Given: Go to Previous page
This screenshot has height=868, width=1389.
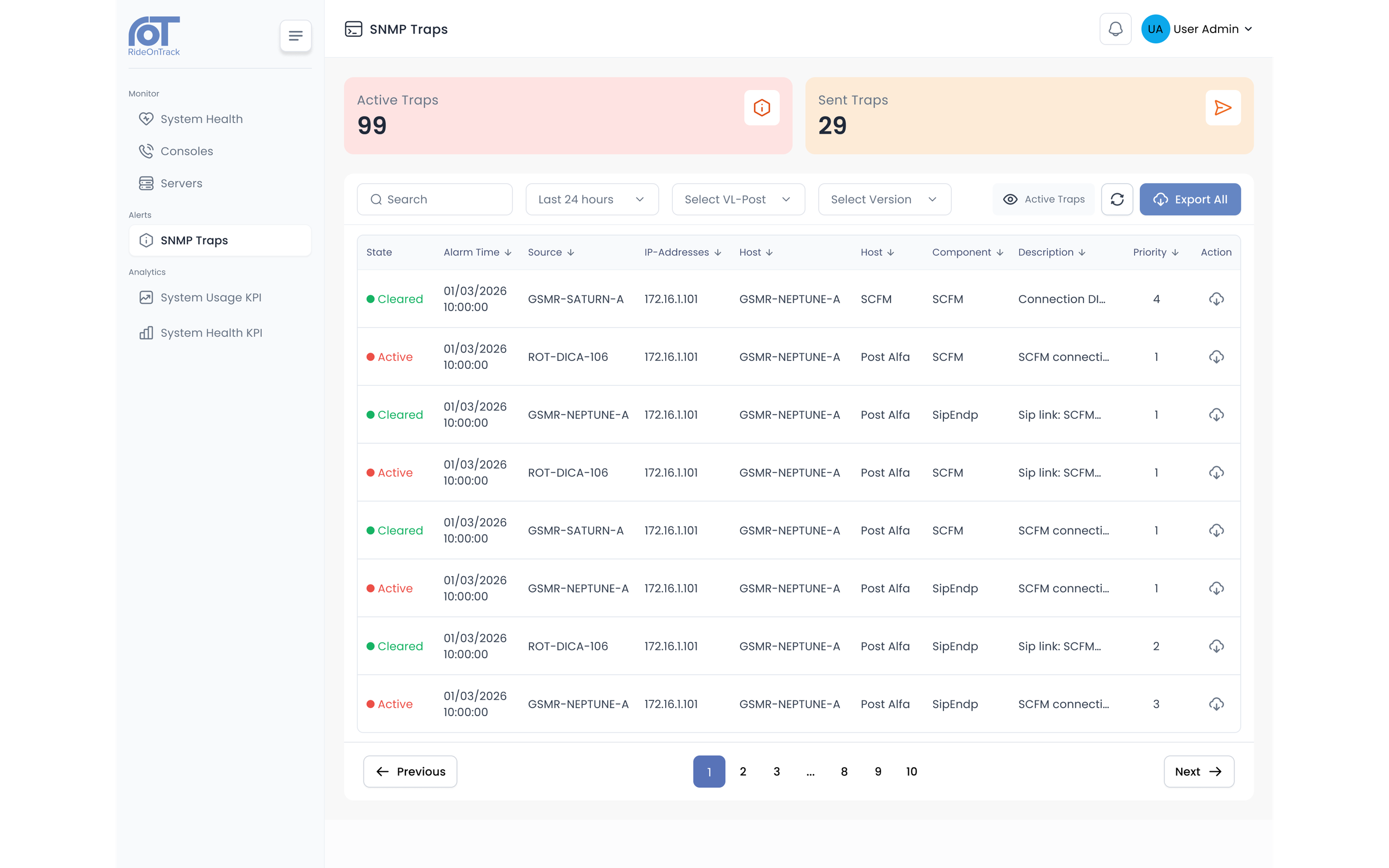Looking at the screenshot, I should pyautogui.click(x=410, y=771).
